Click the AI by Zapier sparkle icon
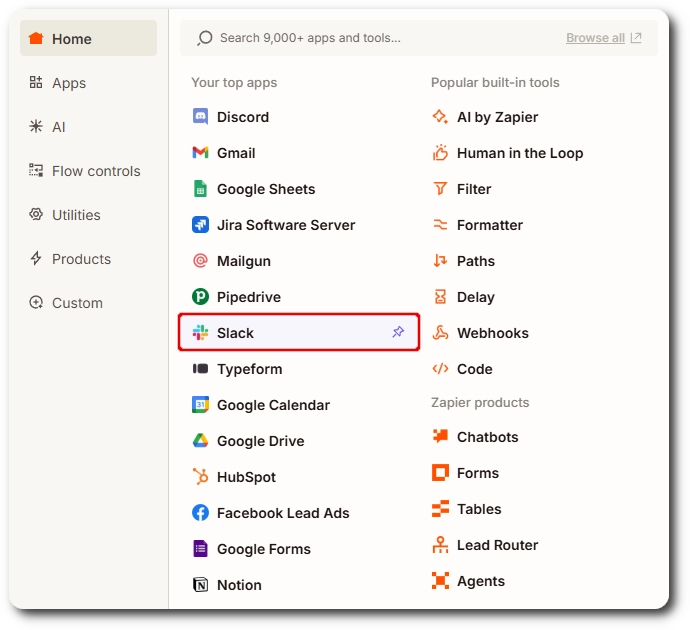 (440, 117)
